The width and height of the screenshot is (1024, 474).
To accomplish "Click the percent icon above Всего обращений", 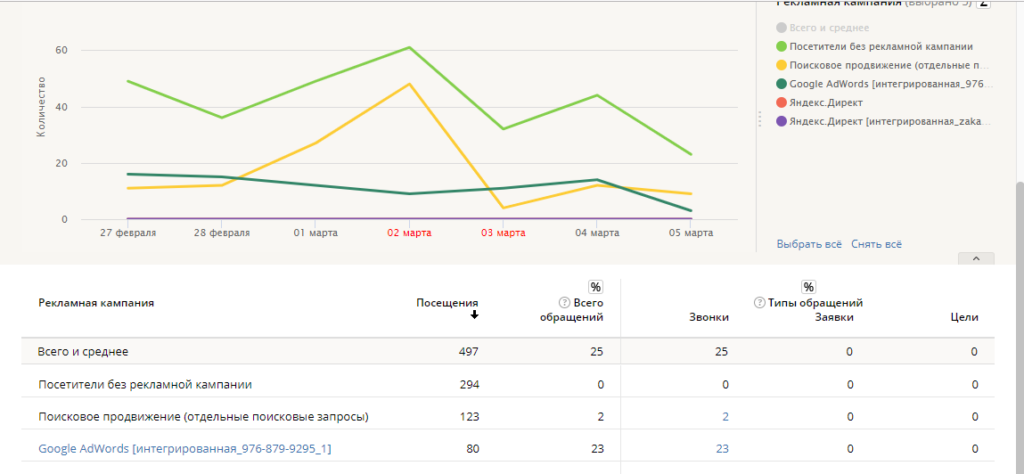I will tap(596, 287).
